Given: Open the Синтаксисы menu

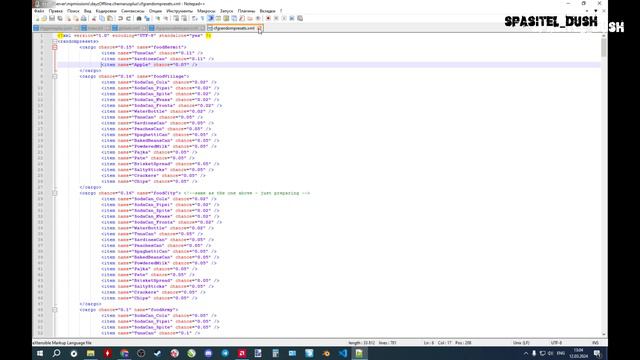Looking at the screenshot, I should tap(133, 11).
